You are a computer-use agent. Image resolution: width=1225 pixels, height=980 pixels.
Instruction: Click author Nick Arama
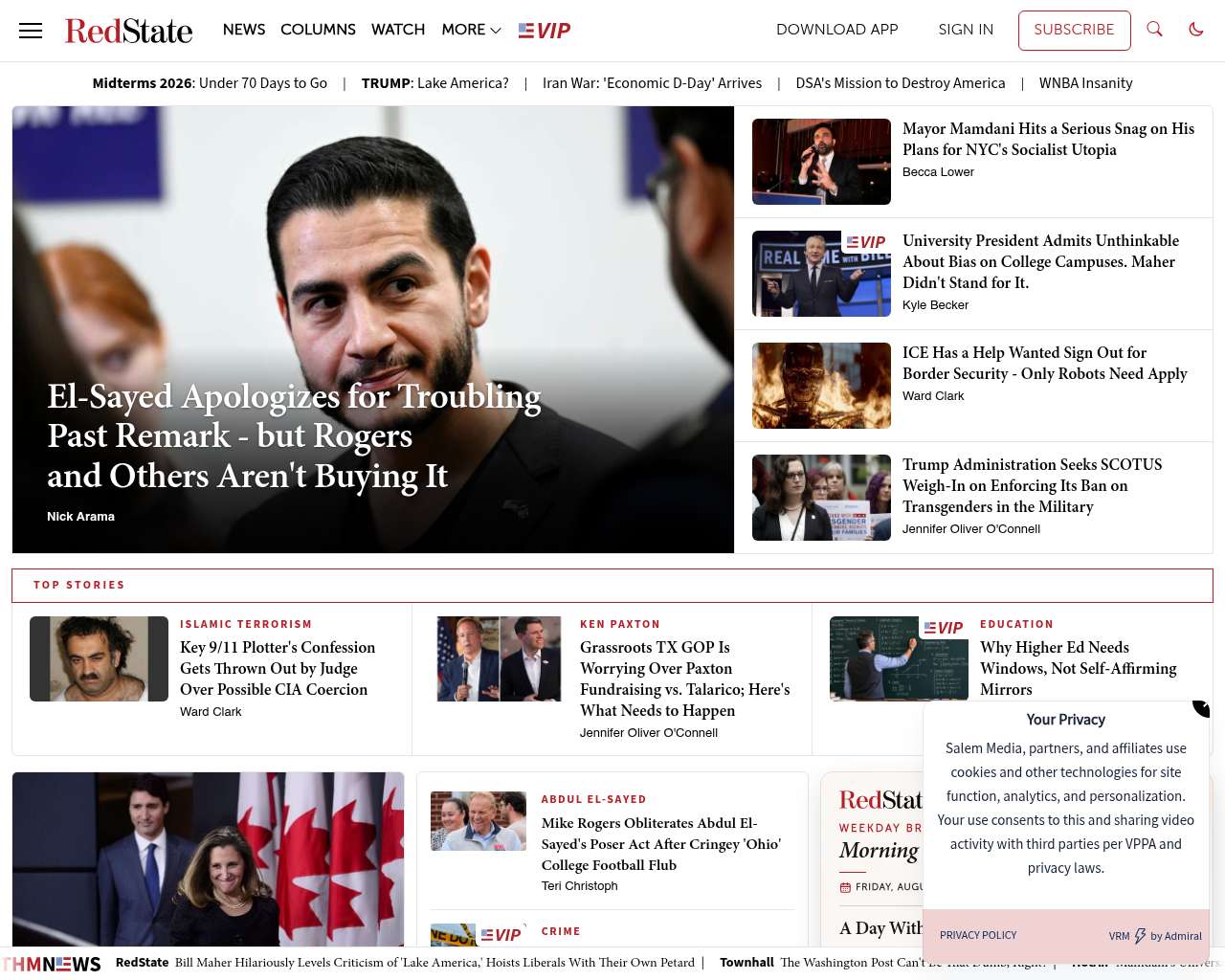pyautogui.click(x=80, y=517)
